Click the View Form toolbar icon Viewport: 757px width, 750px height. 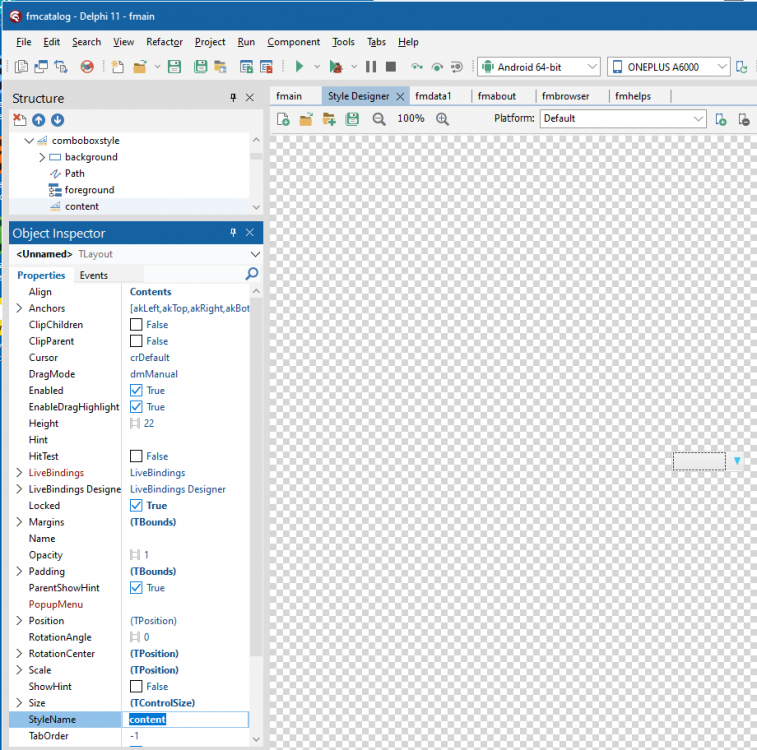coord(41,67)
